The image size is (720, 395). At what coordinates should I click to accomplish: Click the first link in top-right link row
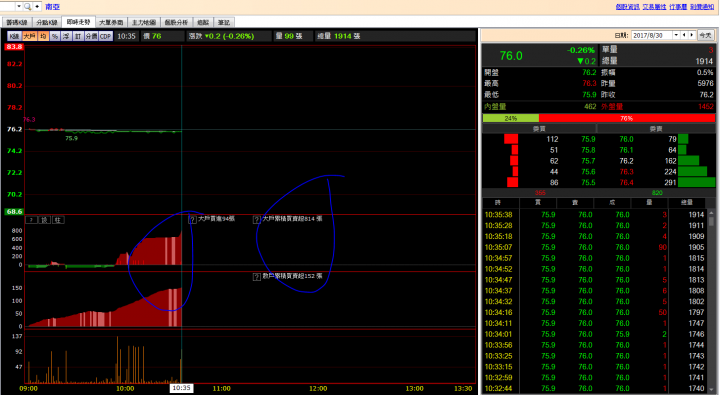click(627, 7)
